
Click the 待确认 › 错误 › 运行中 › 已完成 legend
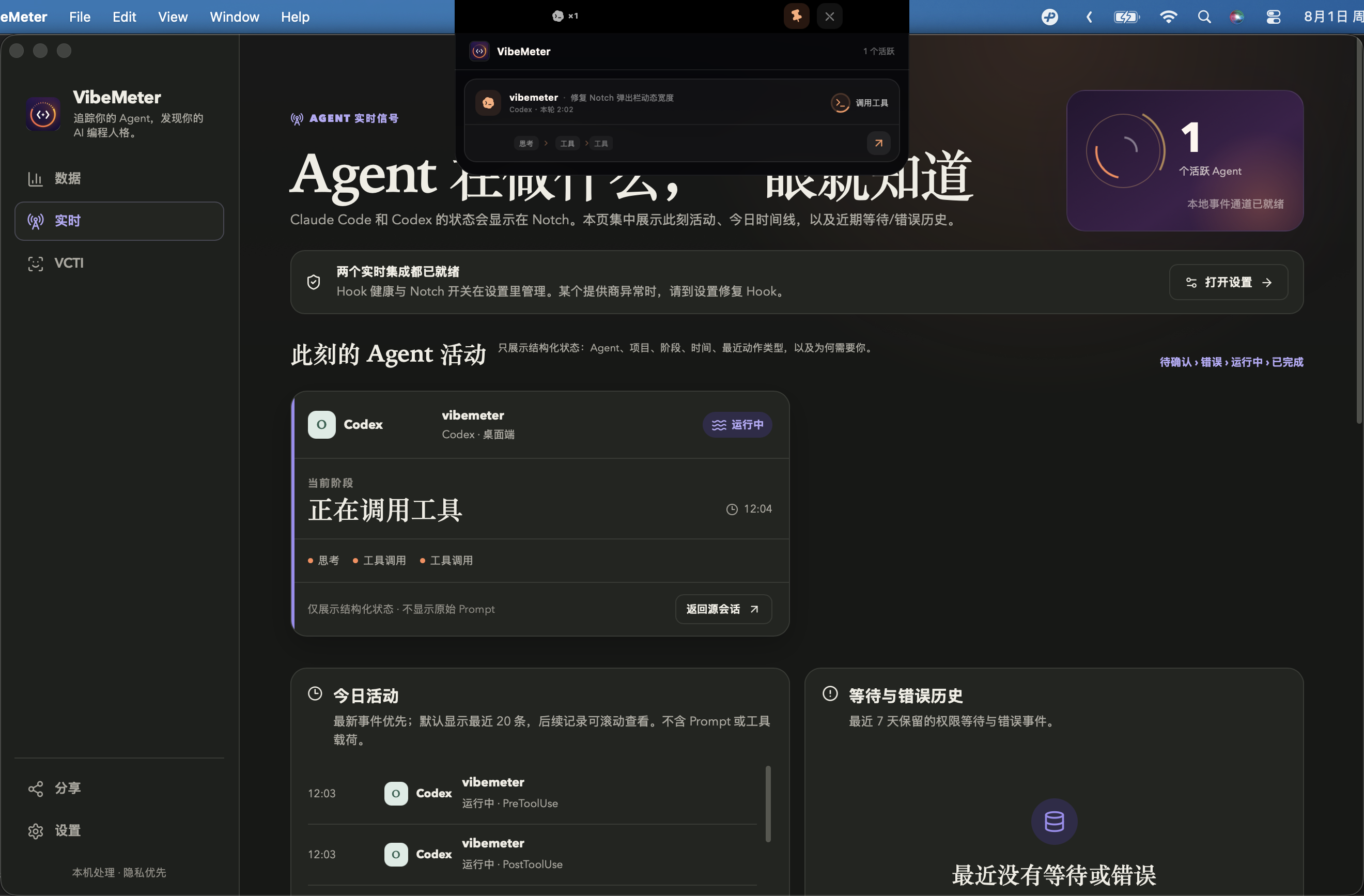(x=1231, y=362)
